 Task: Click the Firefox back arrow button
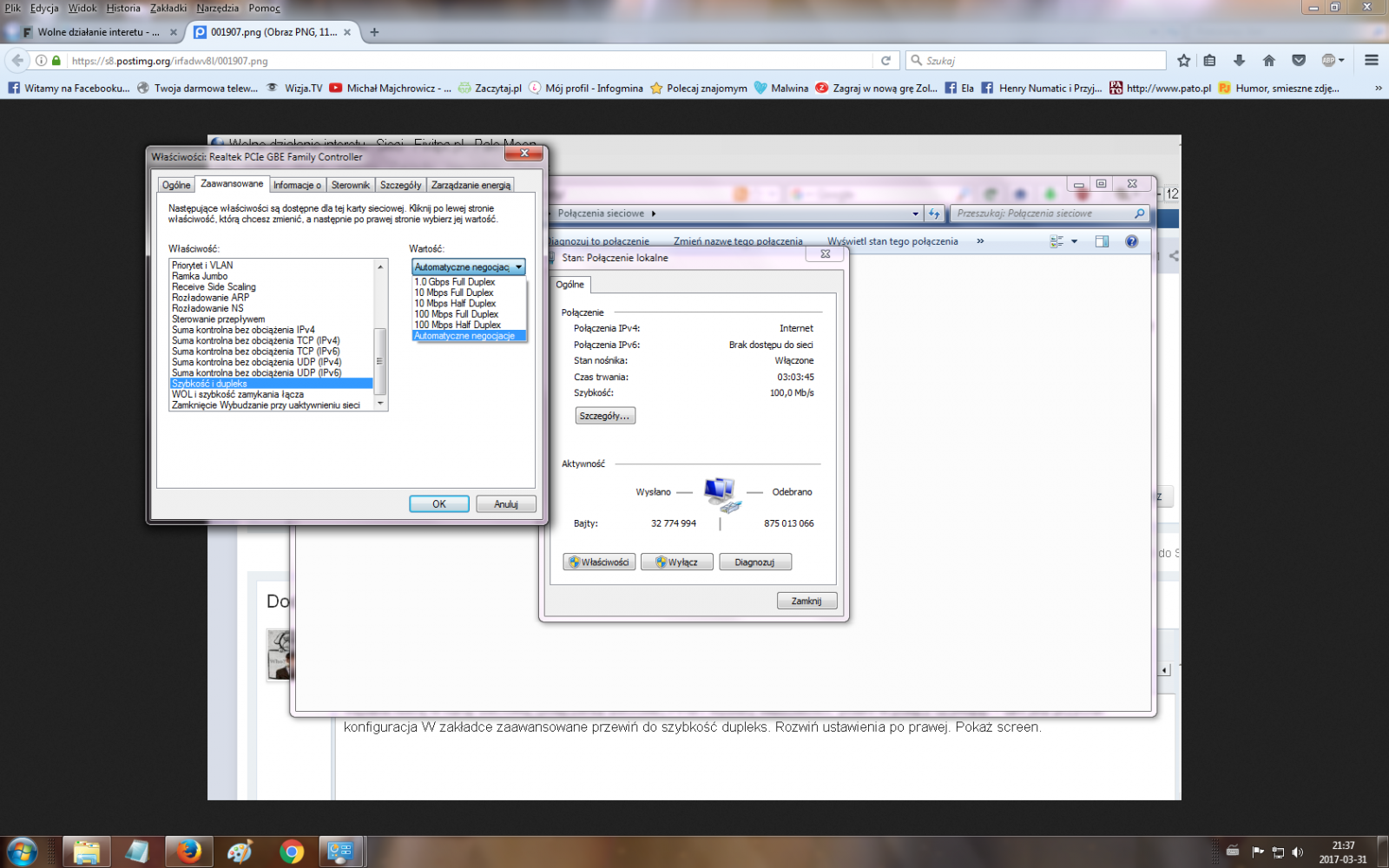[x=17, y=61]
